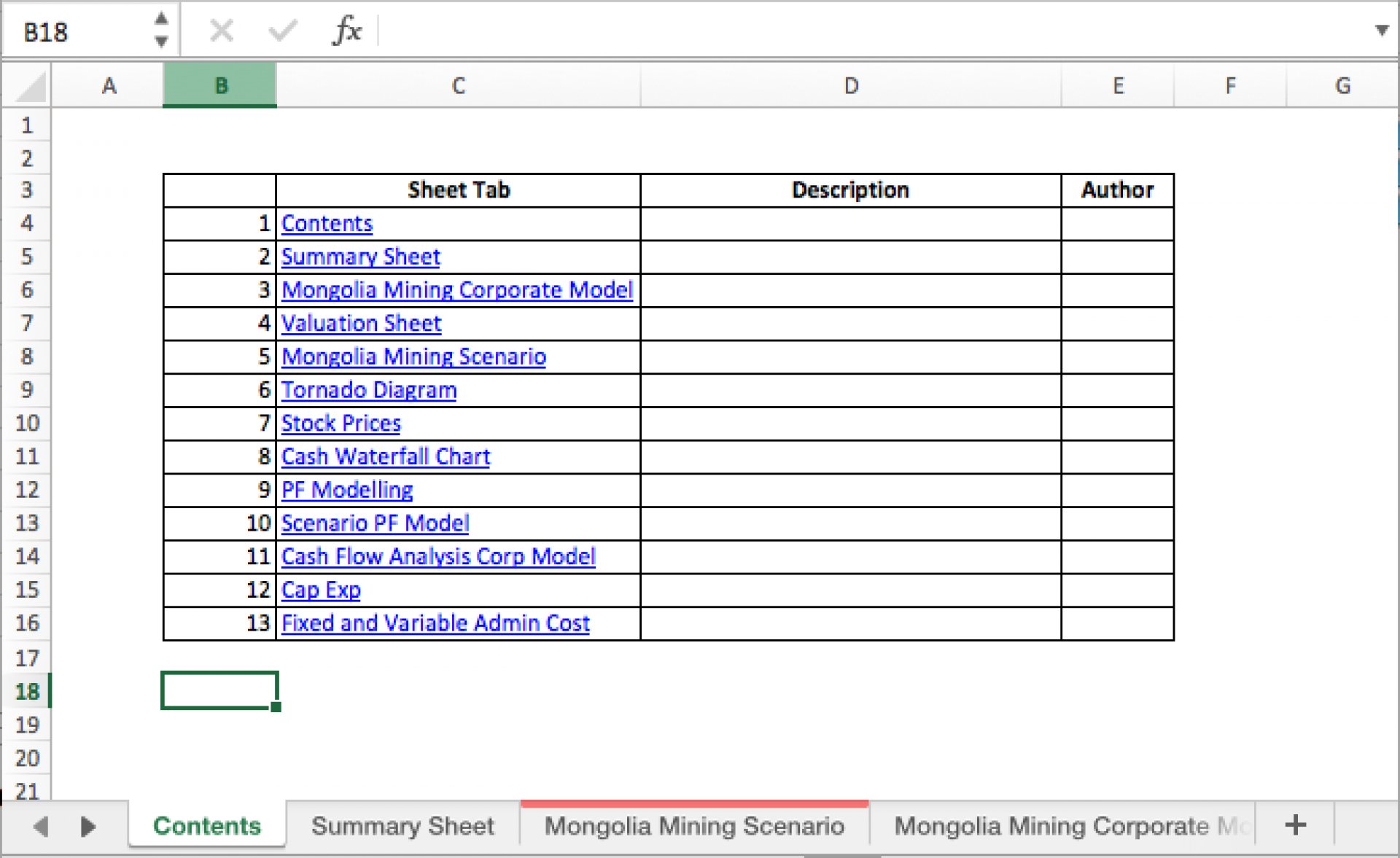Image resolution: width=1400 pixels, height=858 pixels.
Task: Select row 1 header
Action: (27, 125)
